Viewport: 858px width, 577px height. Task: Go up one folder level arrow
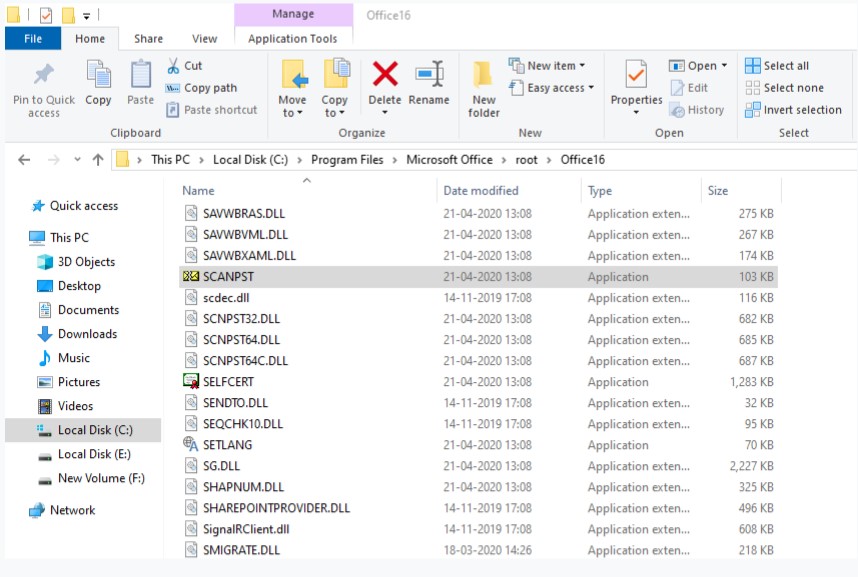(98, 159)
